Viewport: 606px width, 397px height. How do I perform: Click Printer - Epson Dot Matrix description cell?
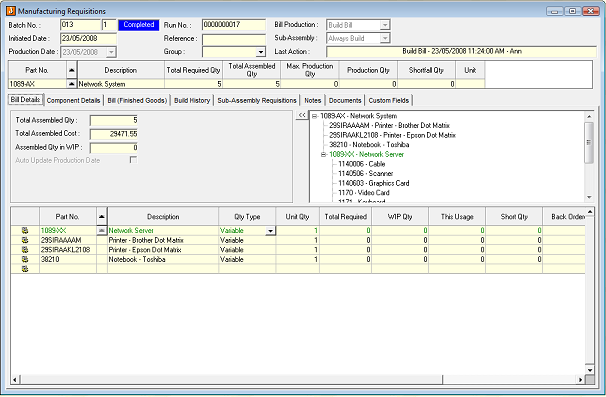click(163, 250)
